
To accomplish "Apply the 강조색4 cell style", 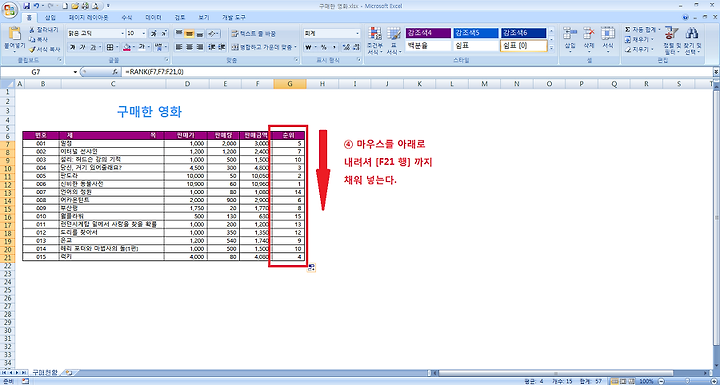I will pos(428,34).
